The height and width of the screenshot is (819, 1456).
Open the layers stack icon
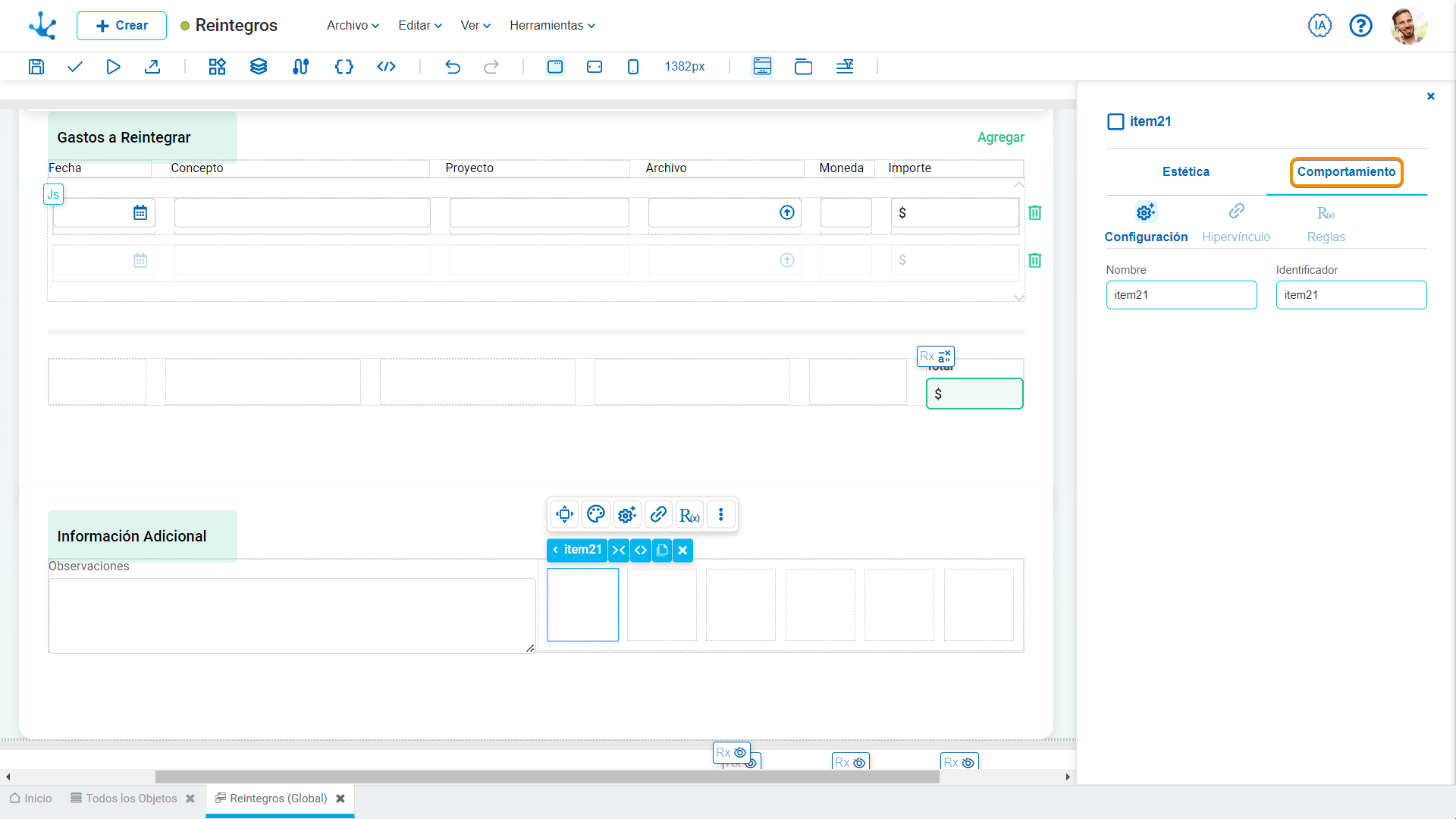(x=259, y=67)
